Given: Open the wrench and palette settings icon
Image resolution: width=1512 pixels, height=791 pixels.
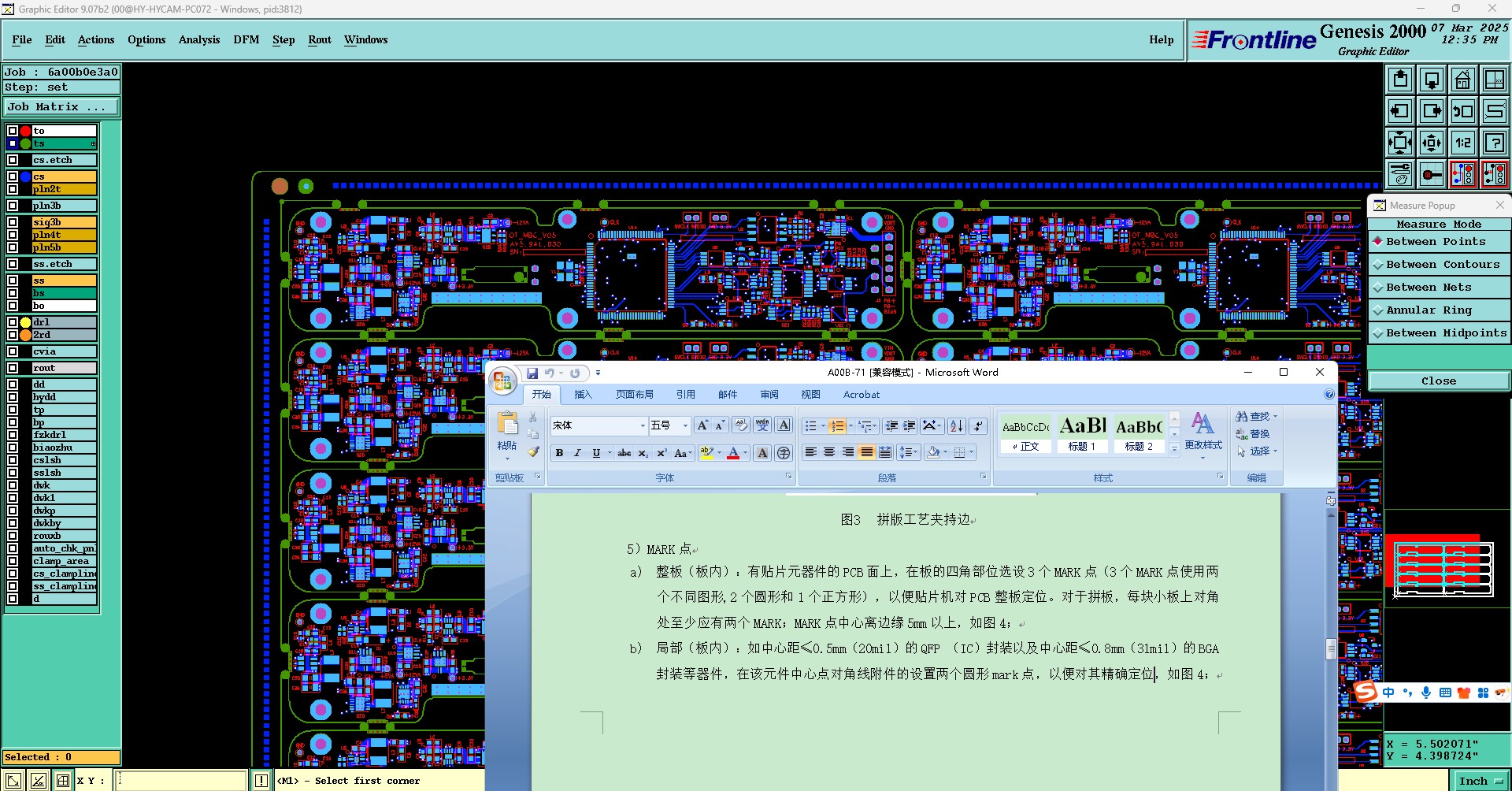Looking at the screenshot, I should 1400,174.
